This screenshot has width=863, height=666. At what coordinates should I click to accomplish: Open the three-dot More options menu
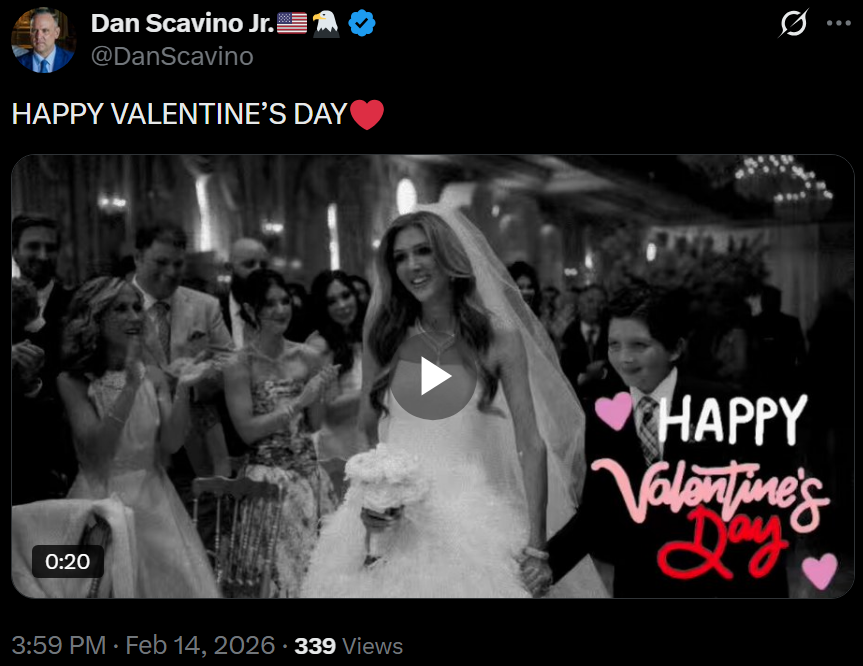(x=837, y=23)
